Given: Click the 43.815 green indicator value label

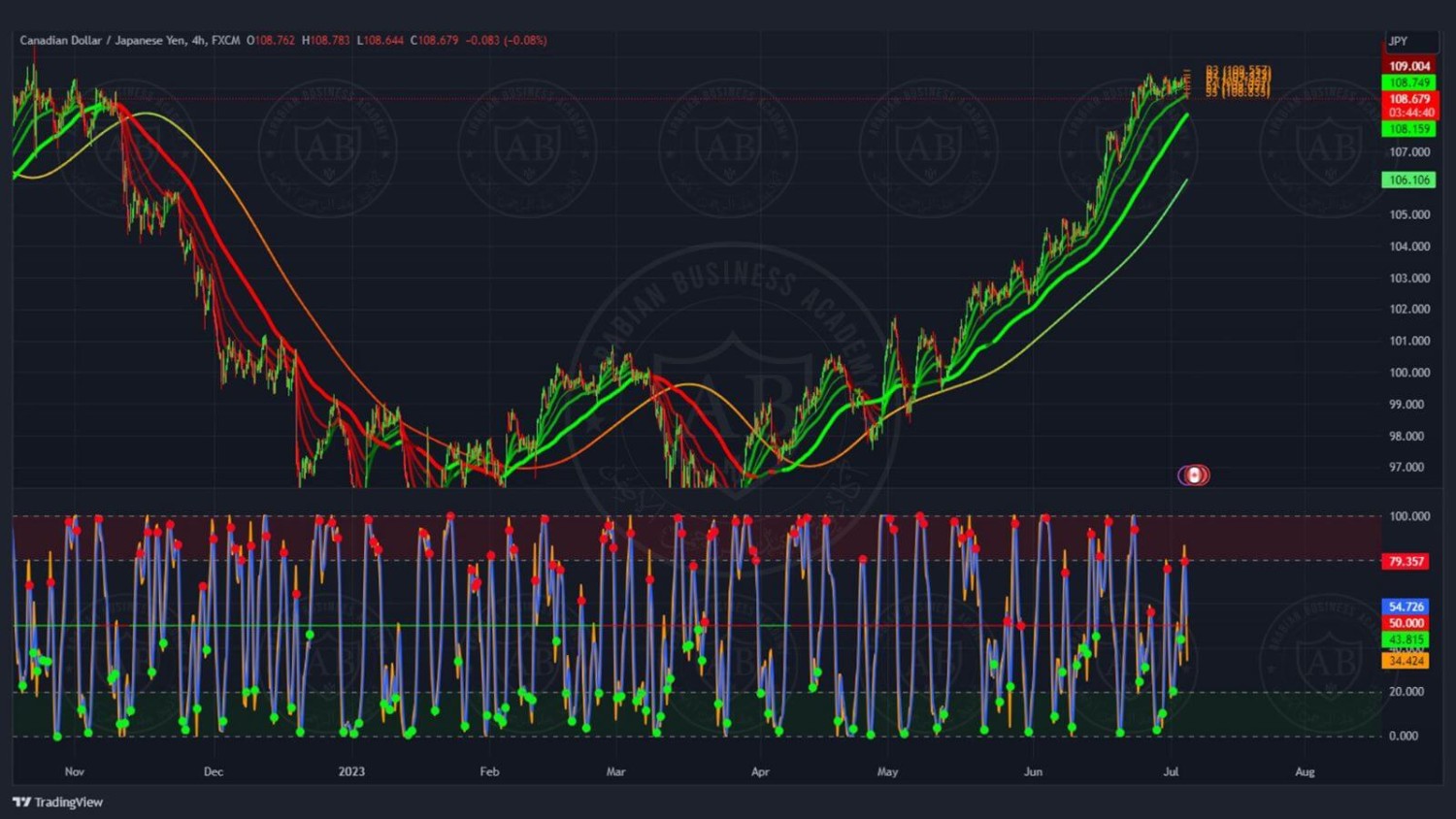Looking at the screenshot, I should tap(1406, 639).
